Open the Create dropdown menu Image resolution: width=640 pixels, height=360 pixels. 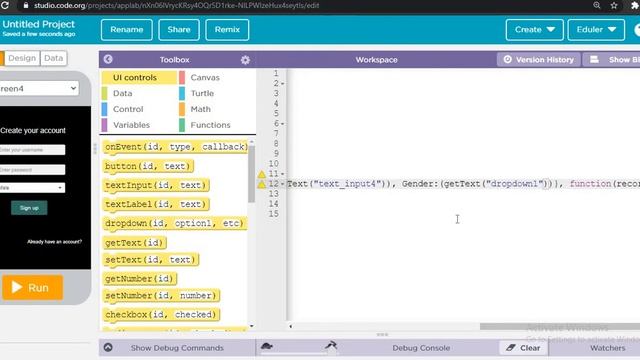click(534, 30)
